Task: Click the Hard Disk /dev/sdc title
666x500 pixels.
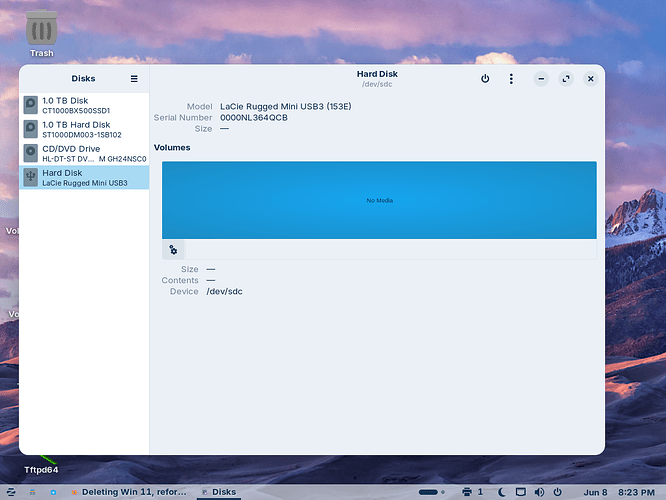Action: [377, 79]
